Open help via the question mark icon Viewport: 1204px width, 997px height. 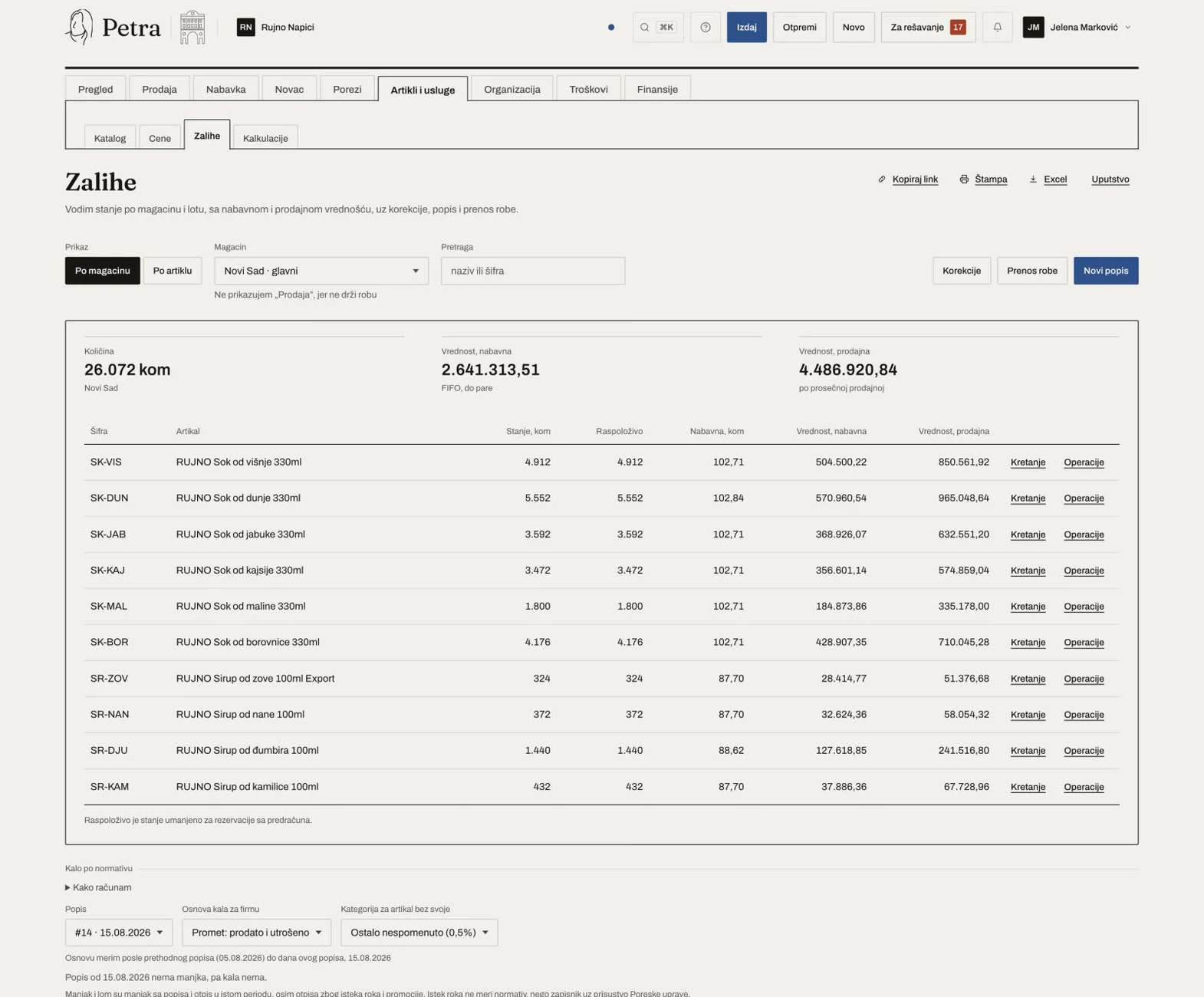click(x=706, y=28)
